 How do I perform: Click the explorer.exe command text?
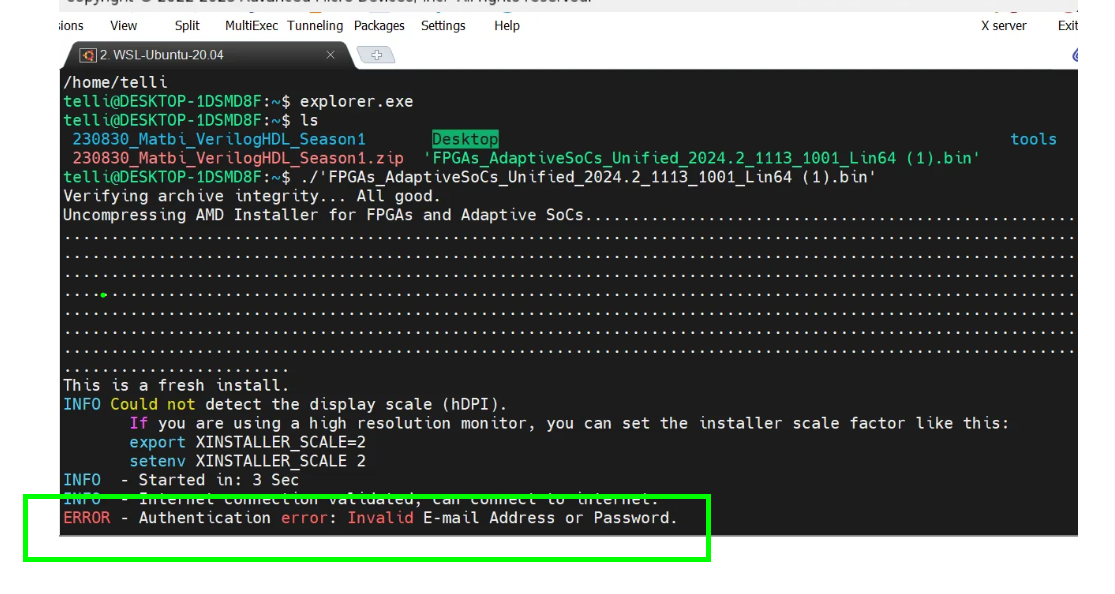click(356, 101)
